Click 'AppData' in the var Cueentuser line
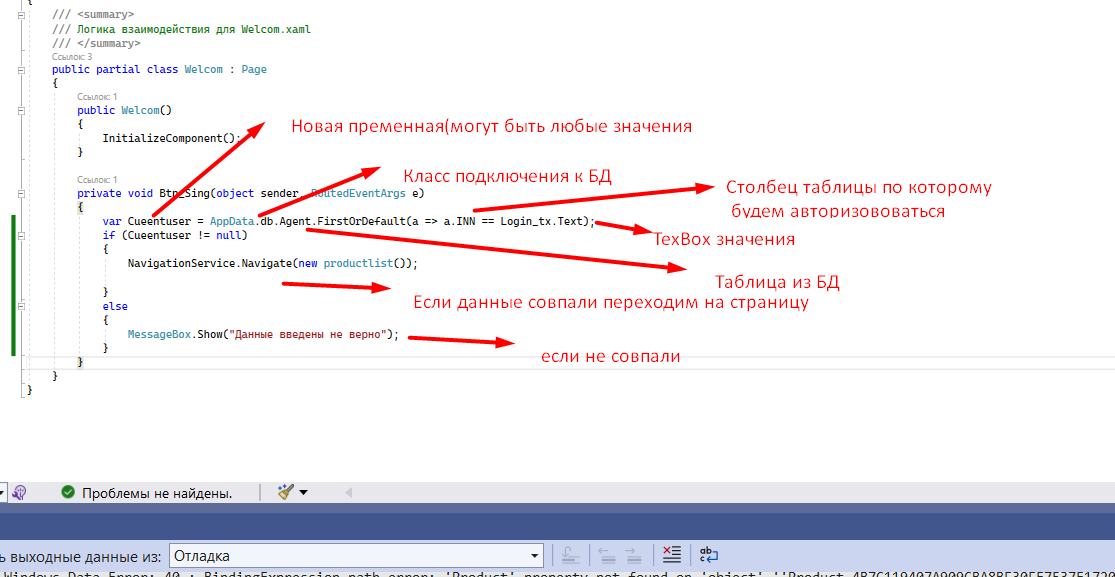1115x577 pixels. [x=233, y=221]
